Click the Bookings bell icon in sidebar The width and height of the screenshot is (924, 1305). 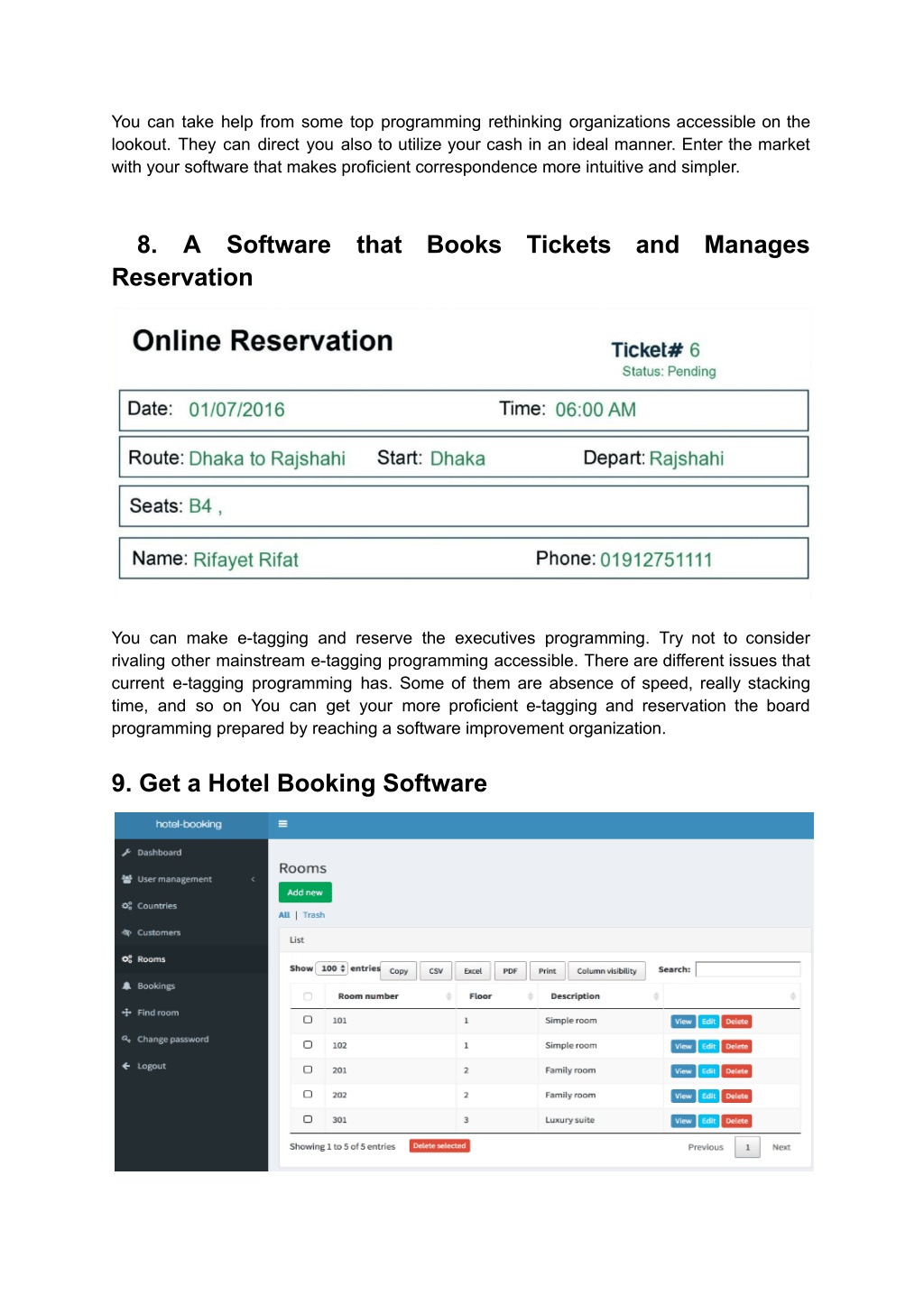coord(126,986)
